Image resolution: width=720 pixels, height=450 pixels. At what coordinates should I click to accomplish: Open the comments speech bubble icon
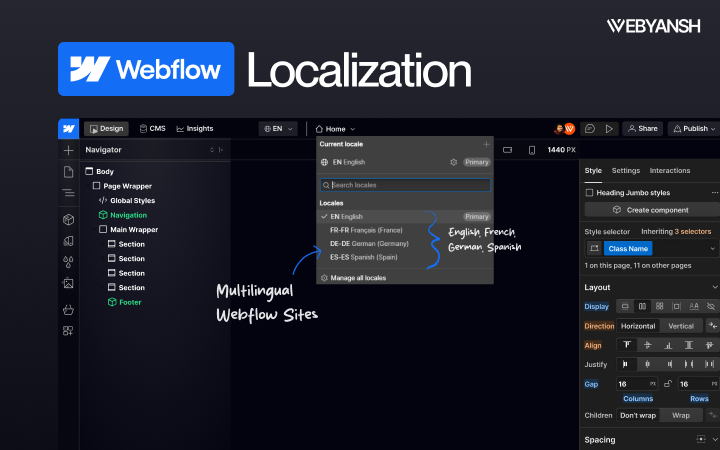click(590, 129)
